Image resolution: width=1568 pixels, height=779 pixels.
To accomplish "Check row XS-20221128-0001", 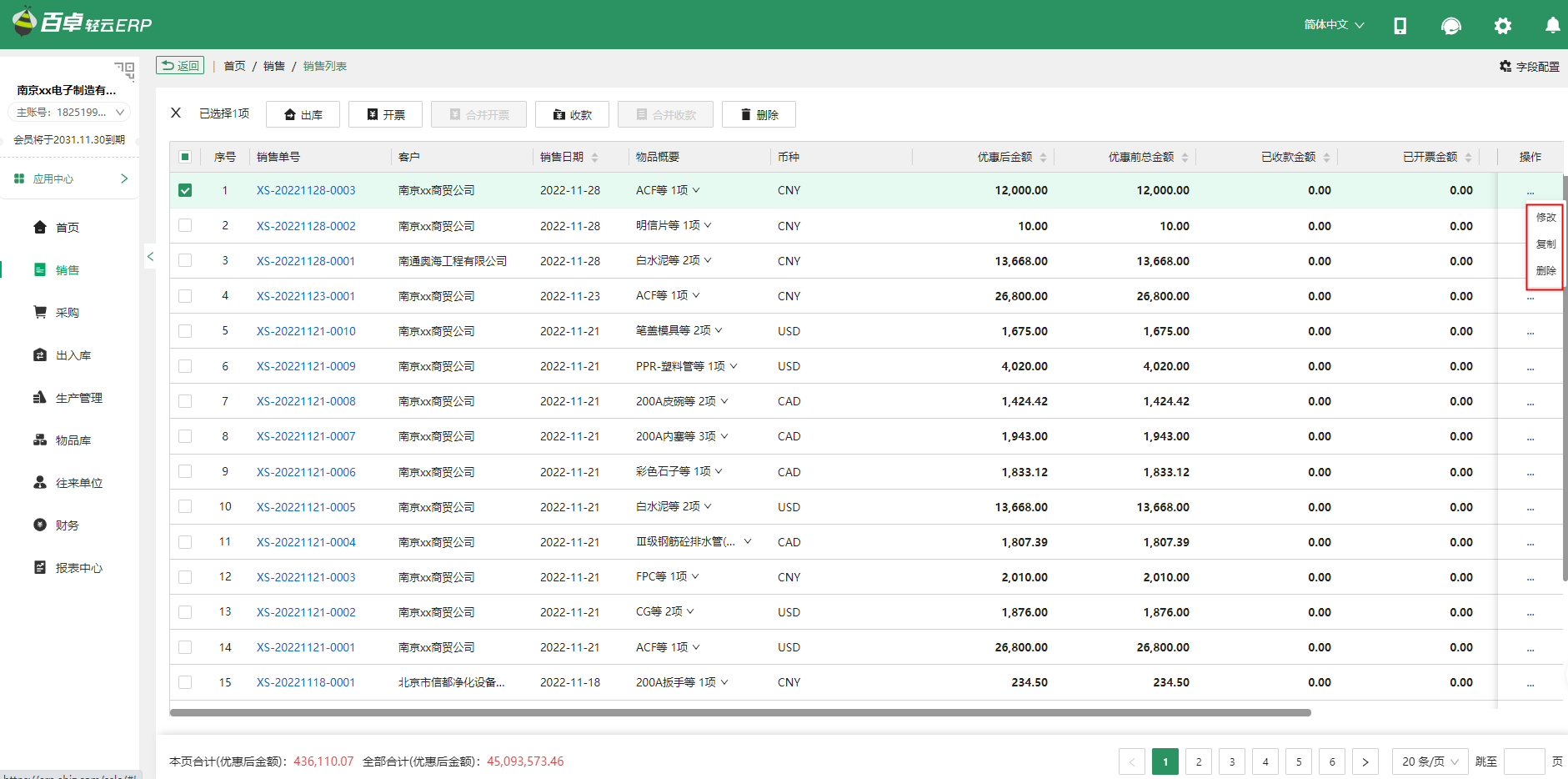I will tap(185, 260).
